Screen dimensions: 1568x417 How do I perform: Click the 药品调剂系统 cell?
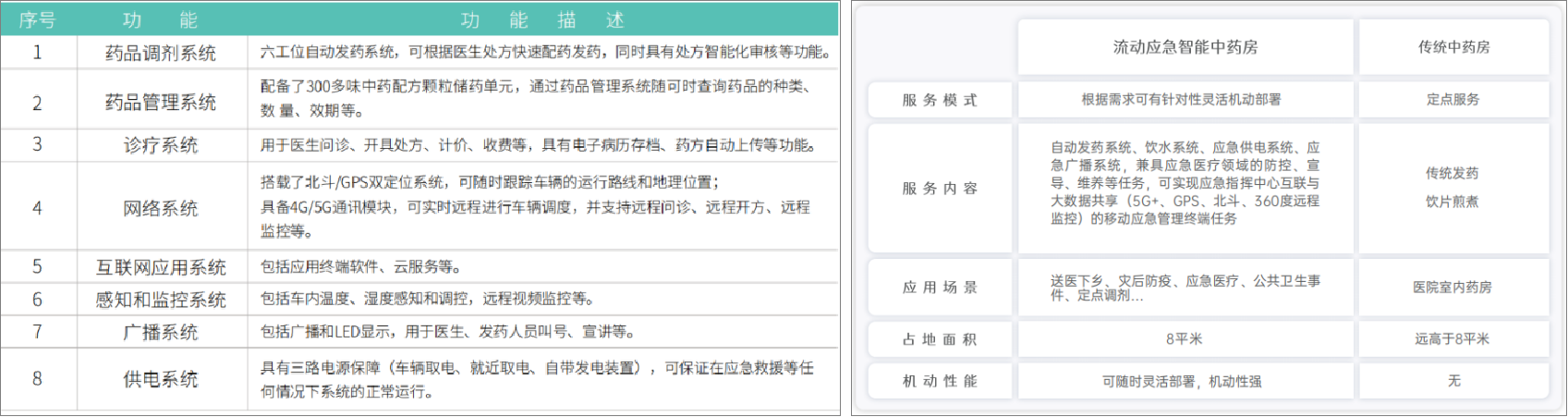tap(161, 53)
